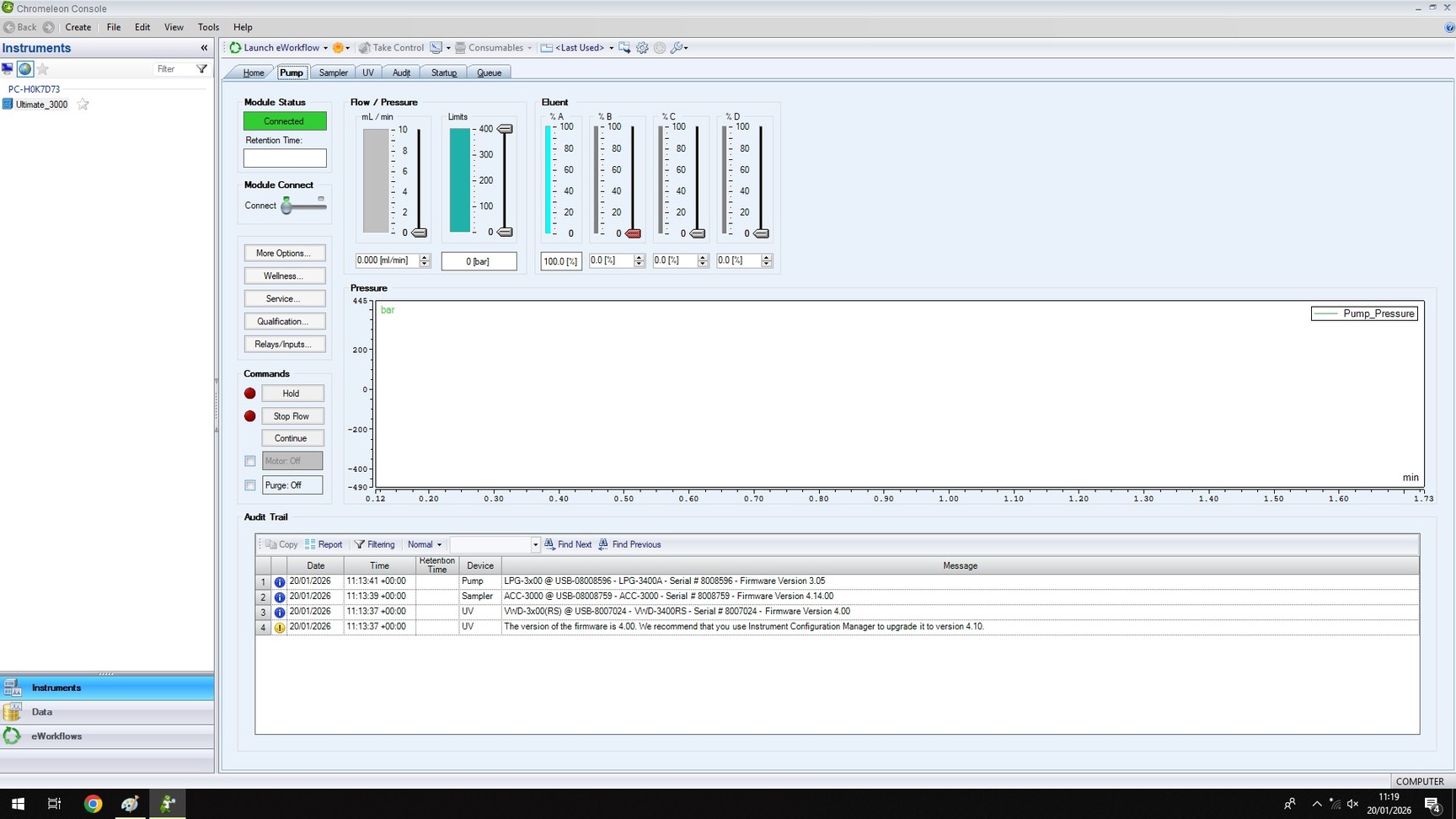Click the Launch eWorkflow icon
1456x819 pixels.
tap(234, 48)
